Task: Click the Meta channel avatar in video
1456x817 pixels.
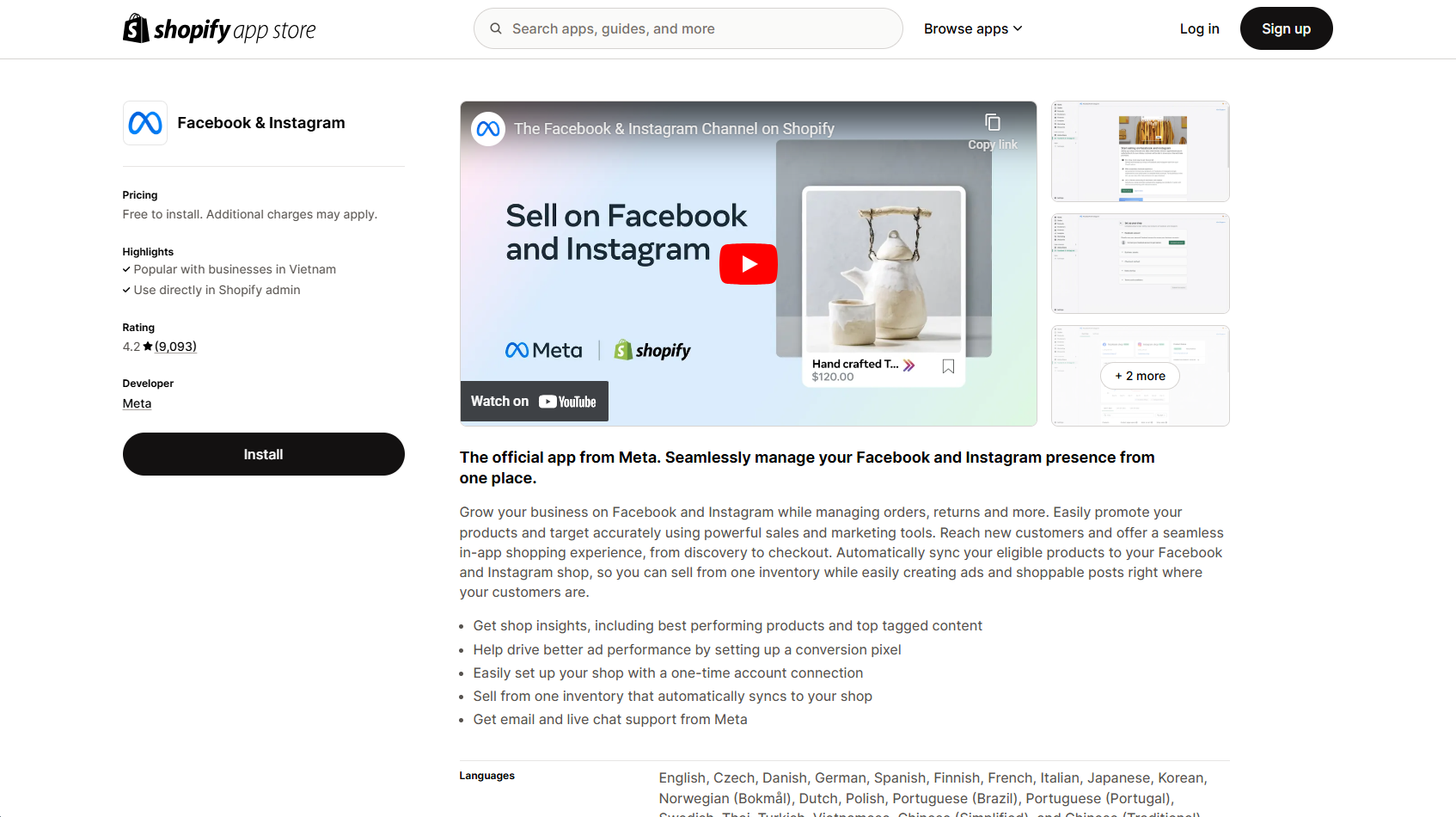Action: tap(488, 129)
